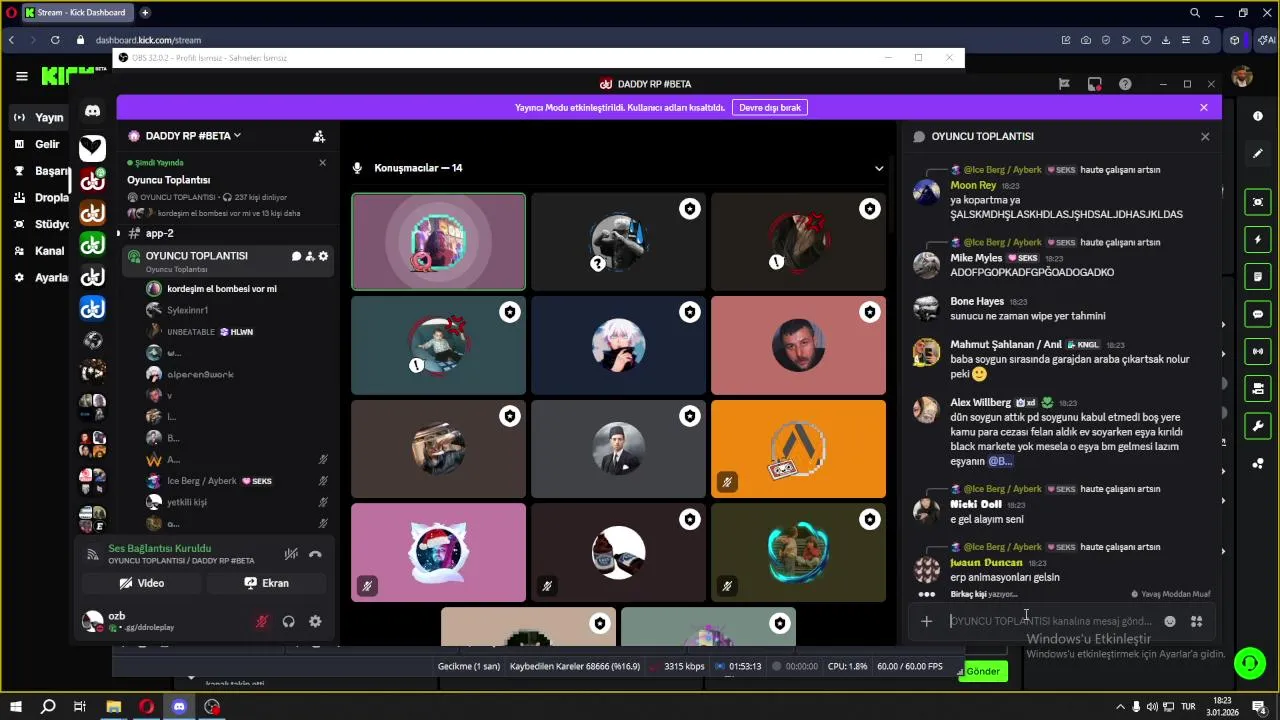1280x720 pixels.
Task: Open emoji picker in chat box
Action: (1170, 621)
